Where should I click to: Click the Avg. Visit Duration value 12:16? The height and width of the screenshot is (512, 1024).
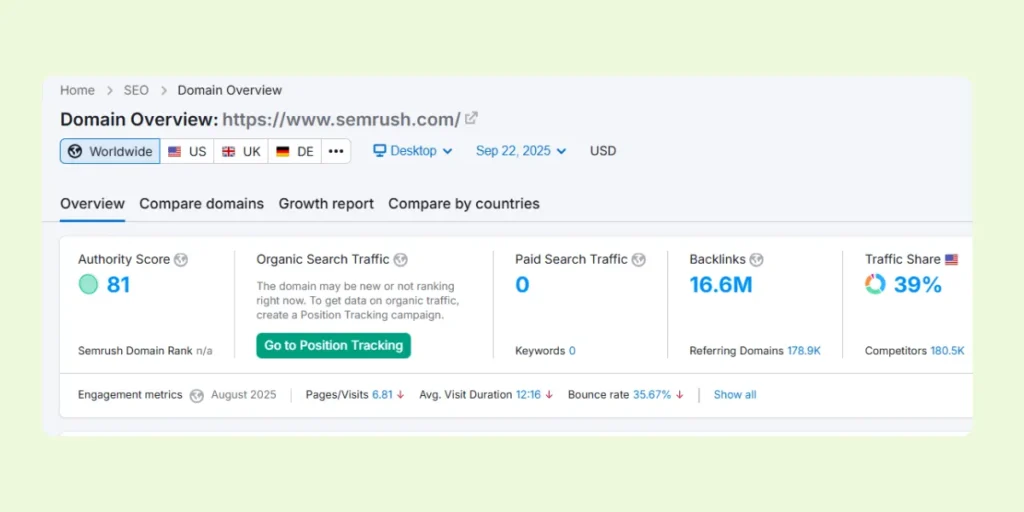pos(528,395)
